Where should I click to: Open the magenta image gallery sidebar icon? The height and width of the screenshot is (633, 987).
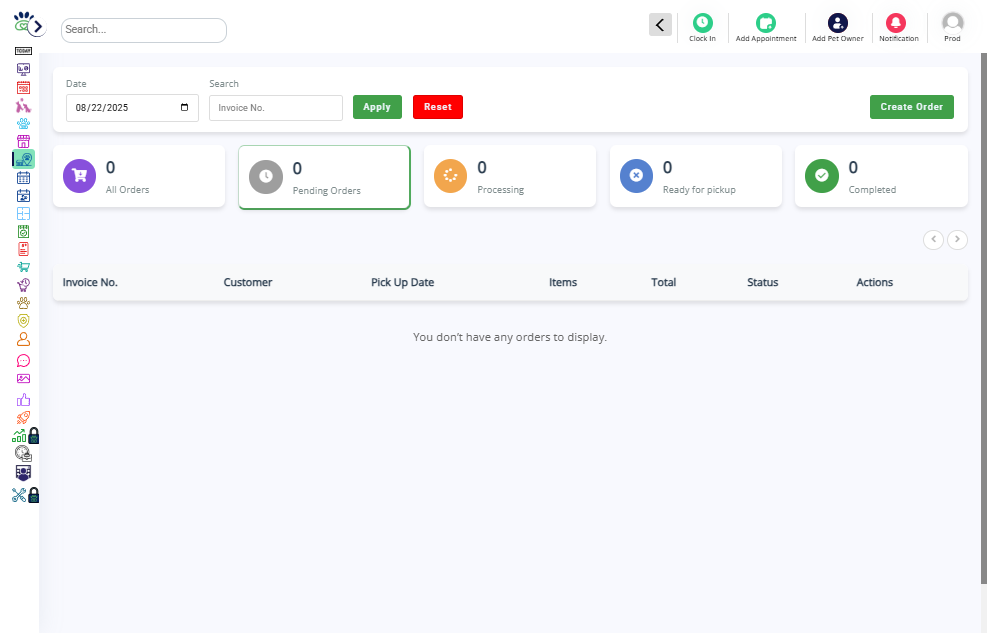click(23, 379)
